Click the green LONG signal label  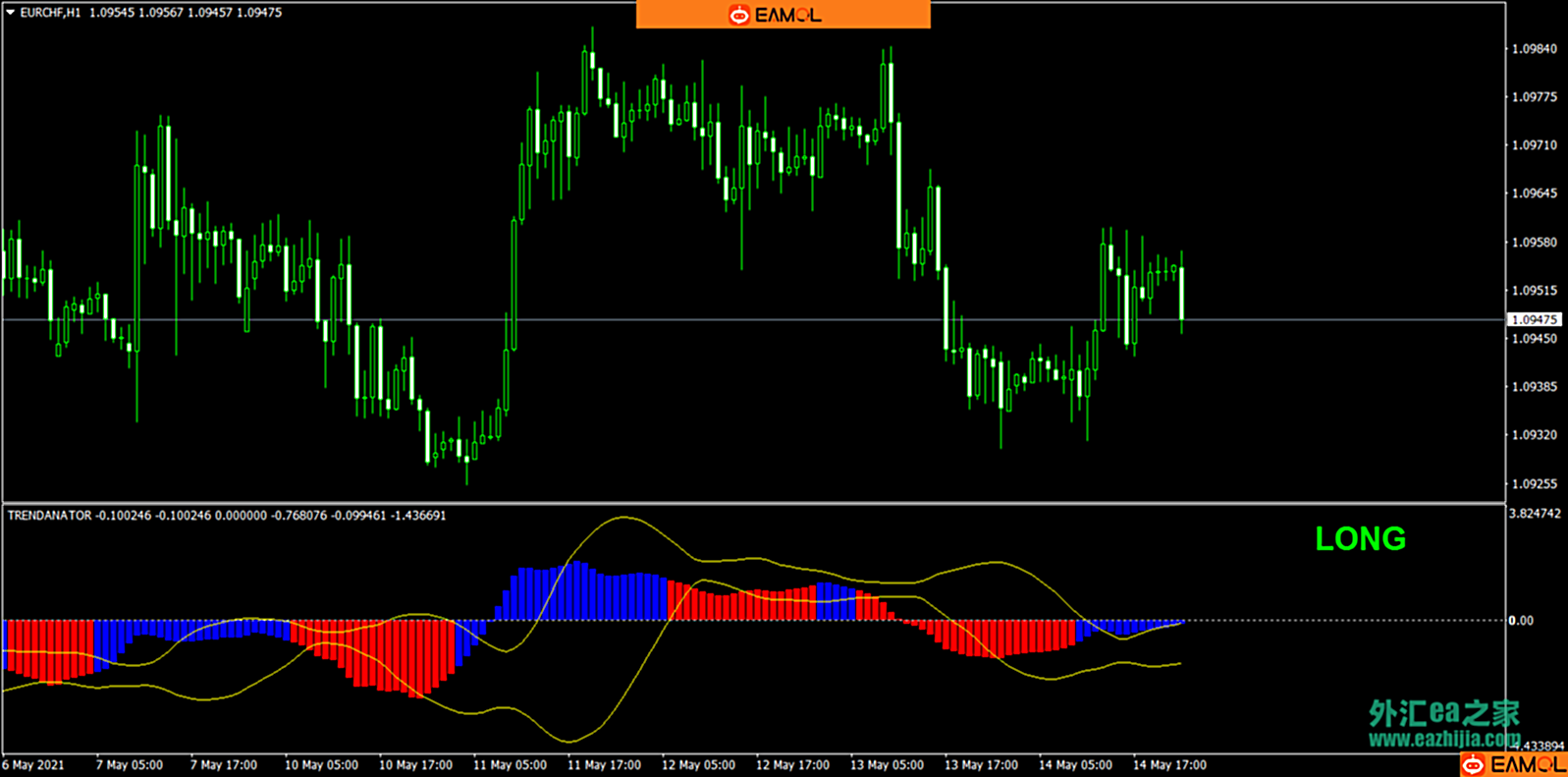click(1360, 538)
